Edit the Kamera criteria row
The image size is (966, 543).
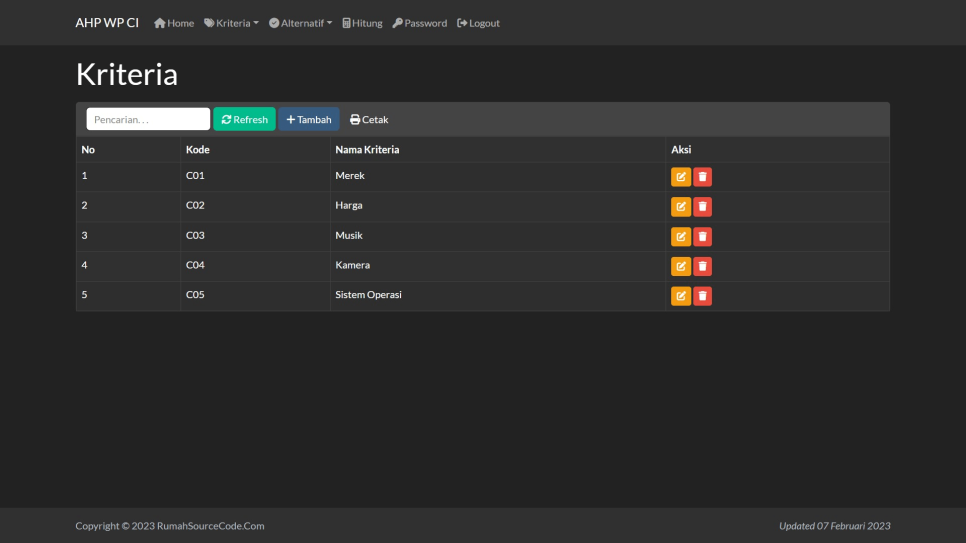[681, 266]
